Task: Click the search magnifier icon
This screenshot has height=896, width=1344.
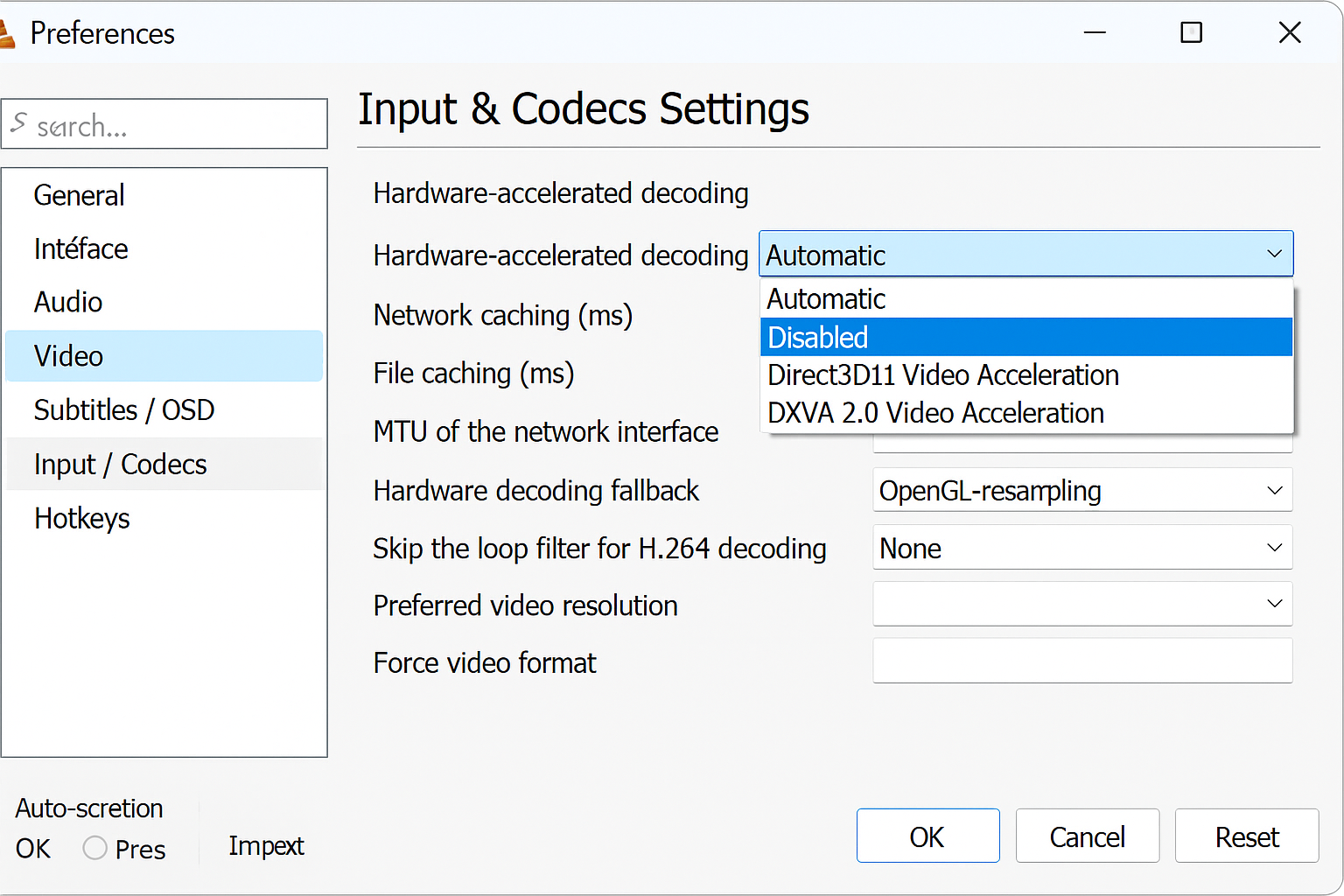Action: pyautogui.click(x=19, y=124)
